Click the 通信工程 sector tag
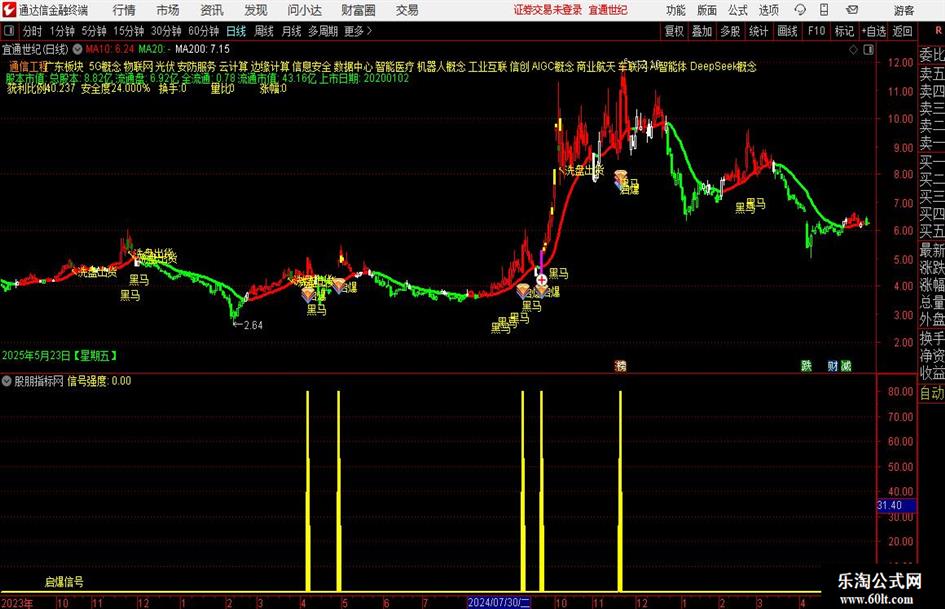Viewport: 945px width, 609px height. tap(28, 66)
